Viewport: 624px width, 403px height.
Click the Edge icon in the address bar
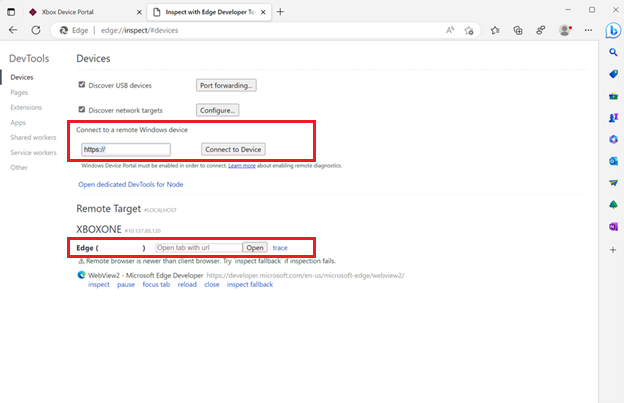[x=64, y=30]
